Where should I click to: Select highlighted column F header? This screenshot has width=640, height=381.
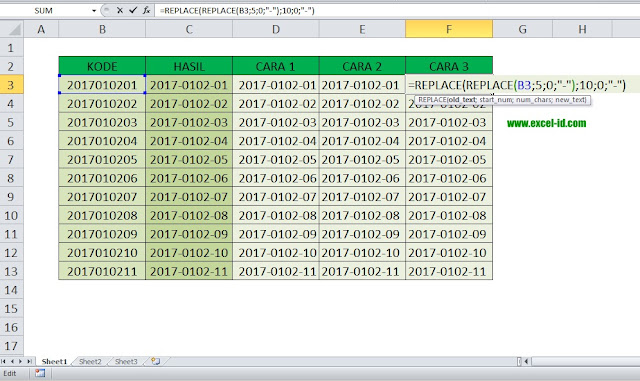pyautogui.click(x=449, y=29)
